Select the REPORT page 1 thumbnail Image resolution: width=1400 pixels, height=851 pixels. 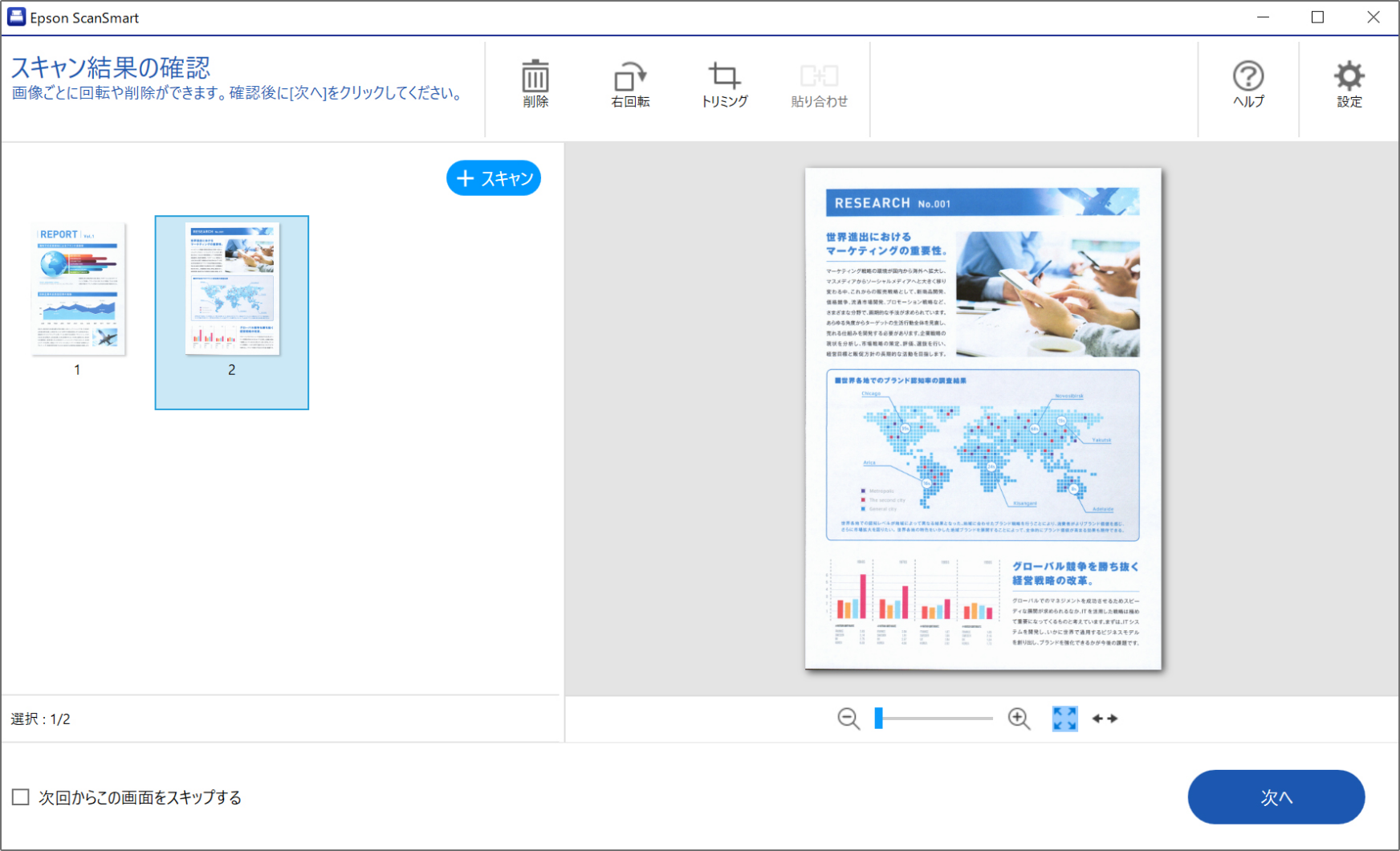click(x=78, y=289)
